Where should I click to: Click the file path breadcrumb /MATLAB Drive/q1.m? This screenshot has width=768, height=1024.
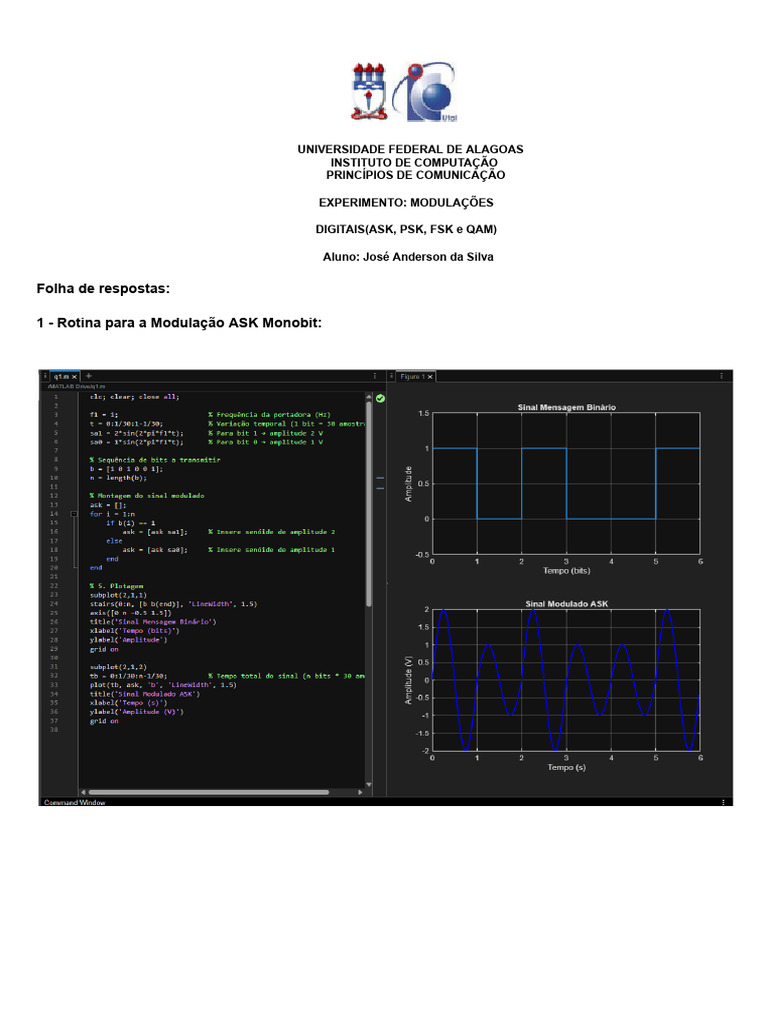[76, 387]
